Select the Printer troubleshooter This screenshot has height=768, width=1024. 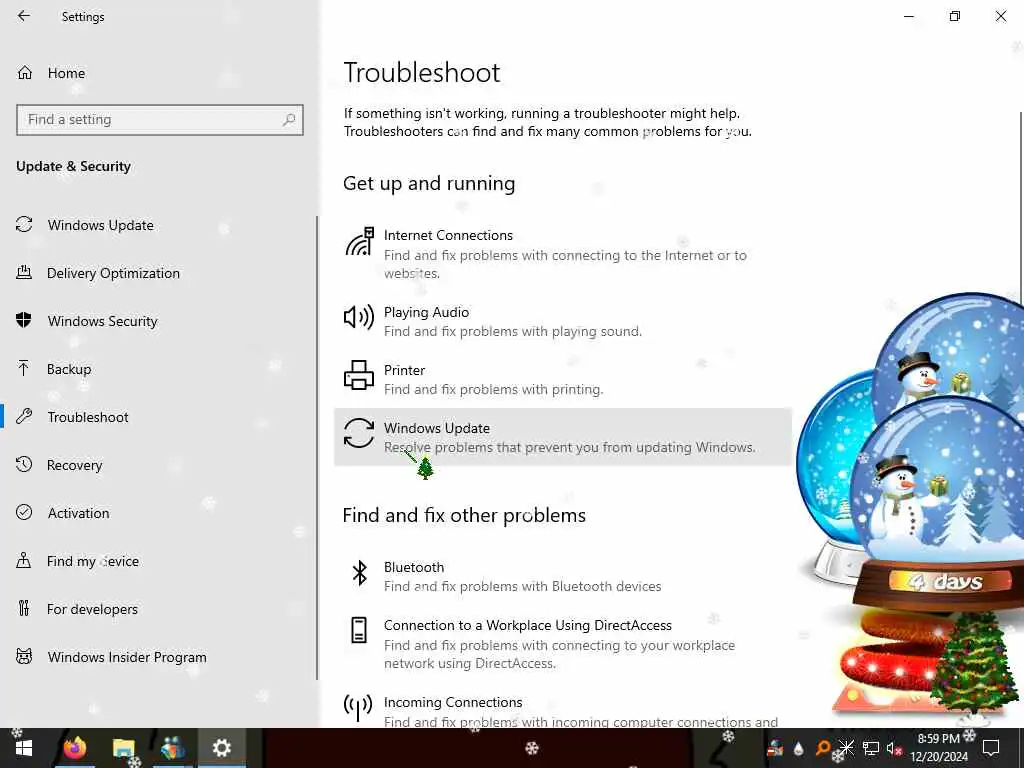coord(562,379)
